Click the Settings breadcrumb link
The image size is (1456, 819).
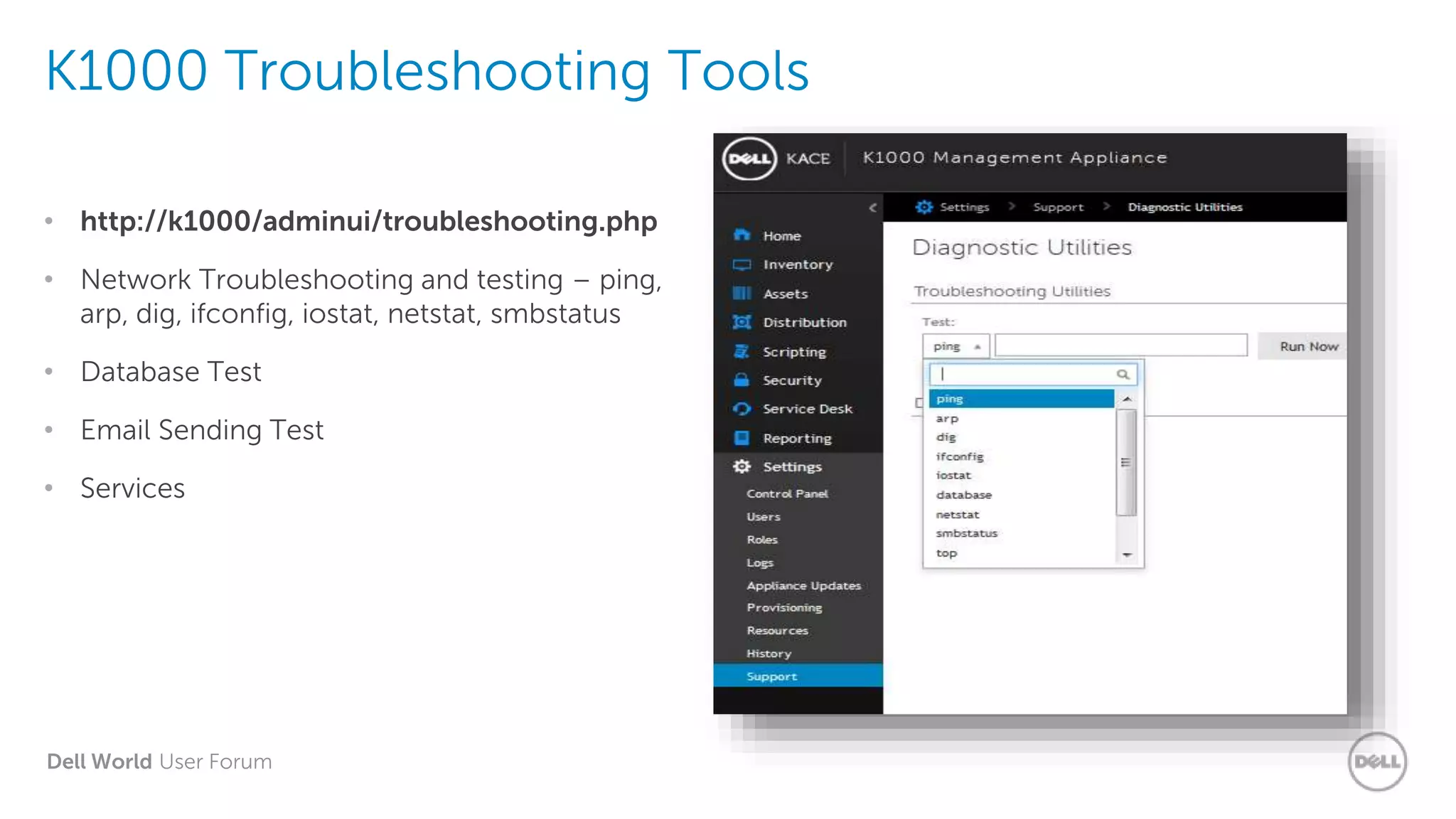coord(964,207)
